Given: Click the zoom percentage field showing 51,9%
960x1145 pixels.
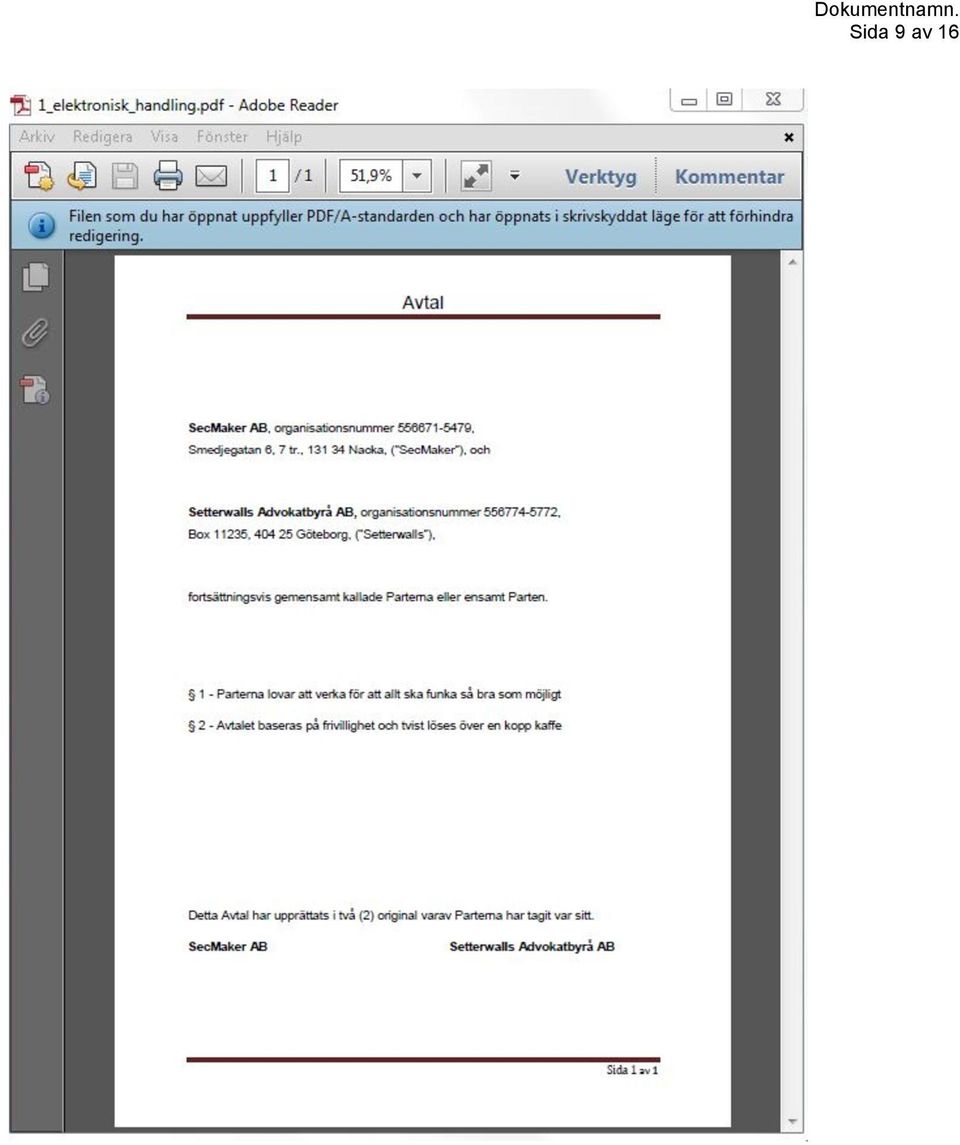Looking at the screenshot, I should coord(371,176).
